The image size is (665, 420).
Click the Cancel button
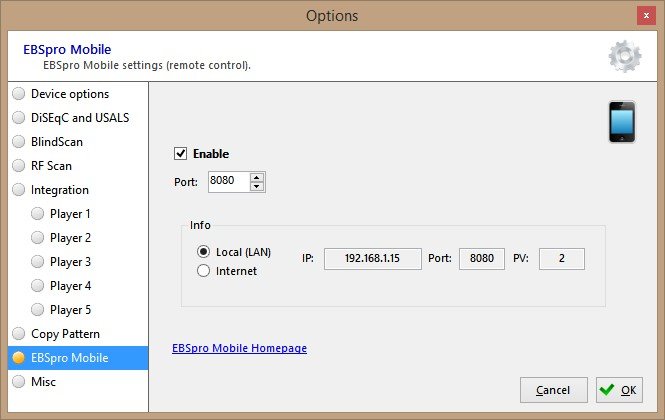(x=553, y=390)
